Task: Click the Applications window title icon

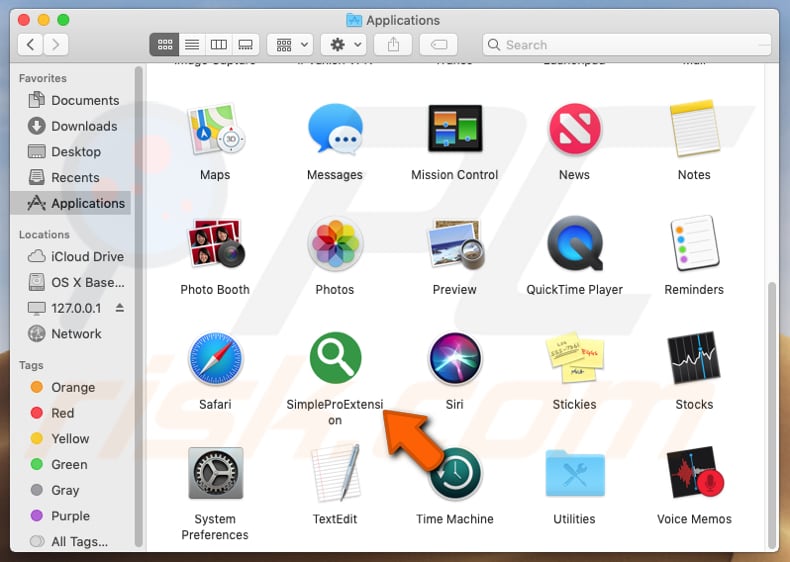Action: 354,20
